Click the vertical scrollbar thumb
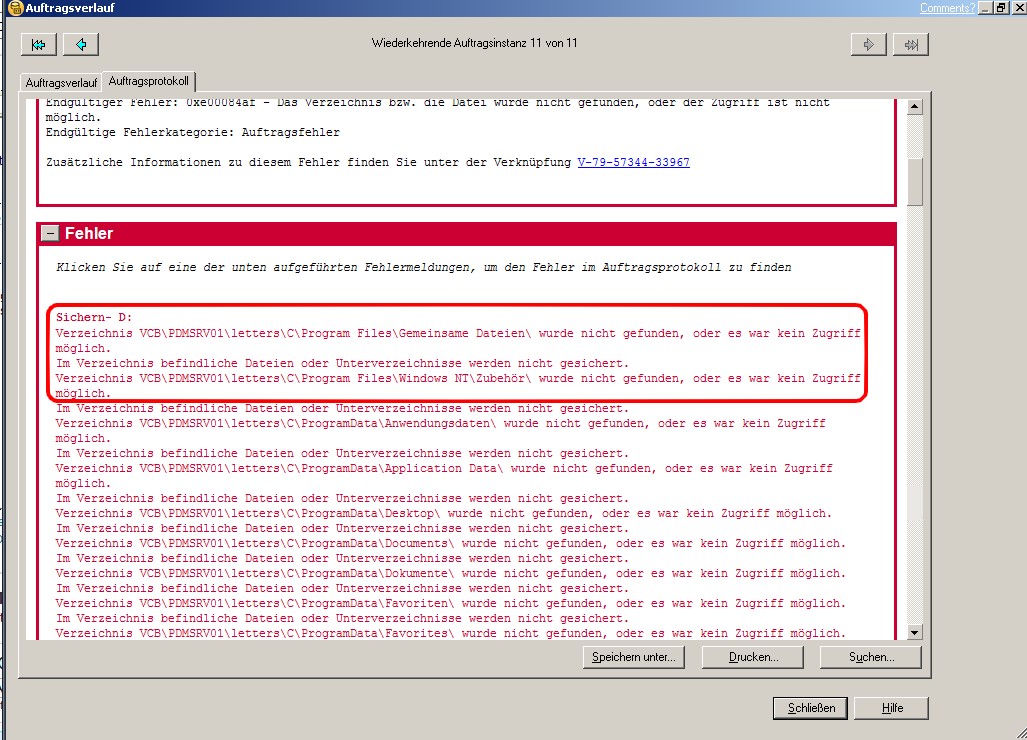Viewport: 1027px width, 740px height. 915,180
